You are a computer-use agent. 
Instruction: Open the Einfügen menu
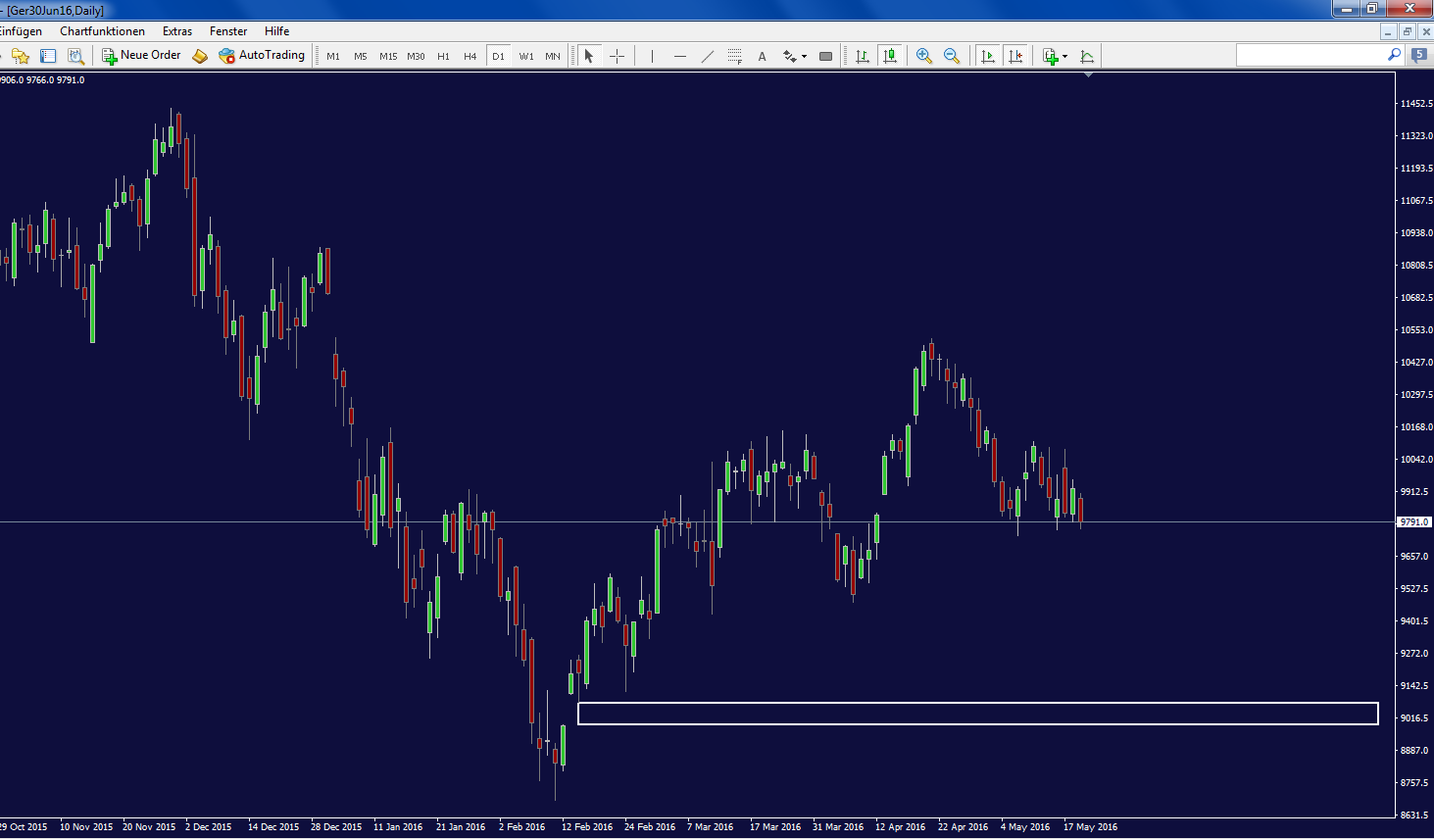20,31
